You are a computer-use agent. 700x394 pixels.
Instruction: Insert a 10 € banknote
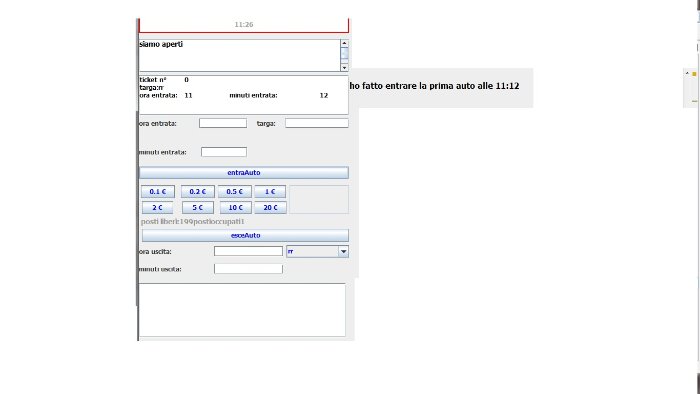tap(235, 207)
